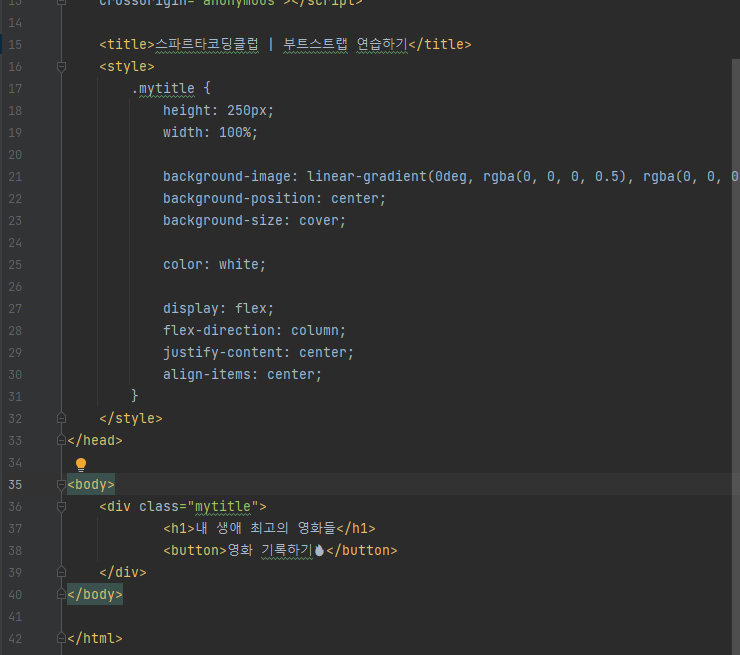The width and height of the screenshot is (740, 655).
Task: Click line number 27 in the gutter
Action: coord(15,309)
